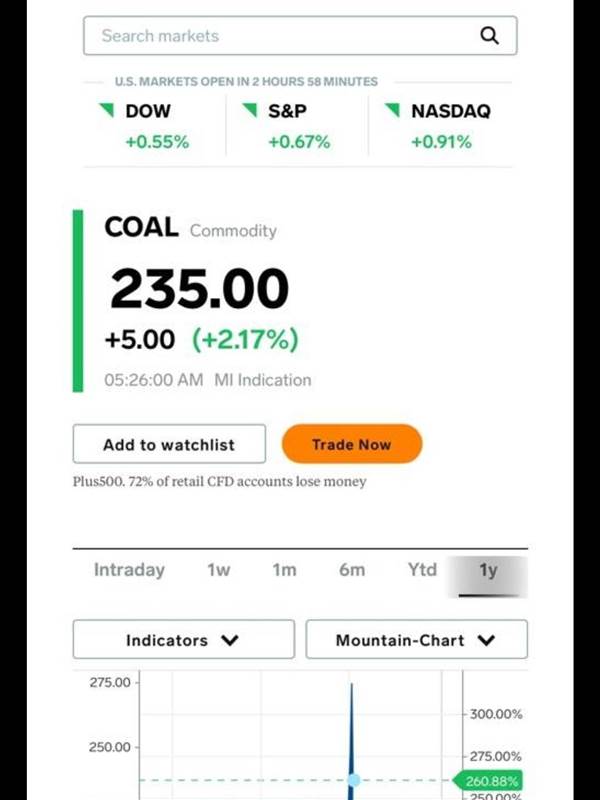This screenshot has width=600, height=800.
Task: Click the orange Trade Now button
Action: pos(352,444)
